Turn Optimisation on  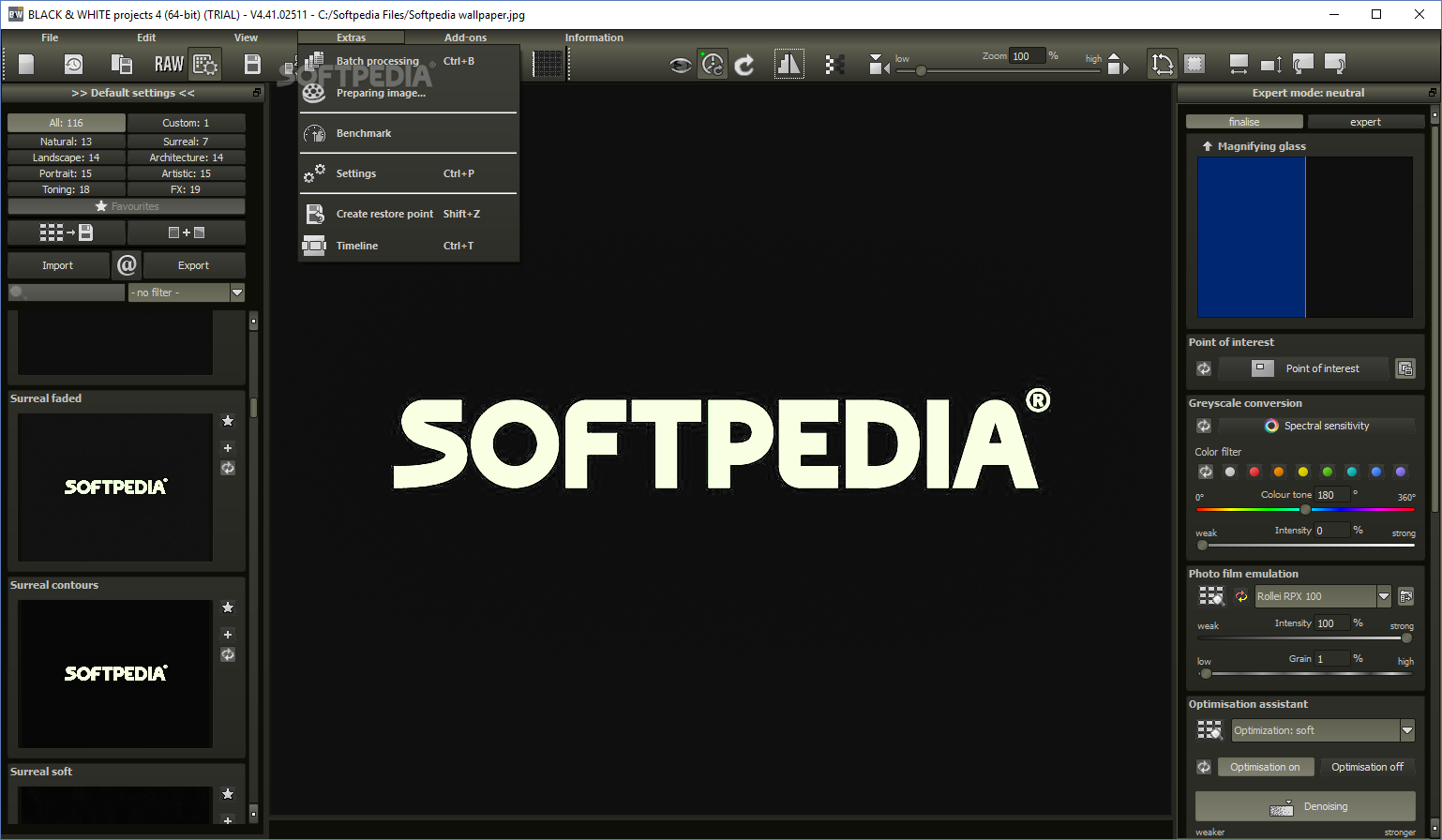1265,767
